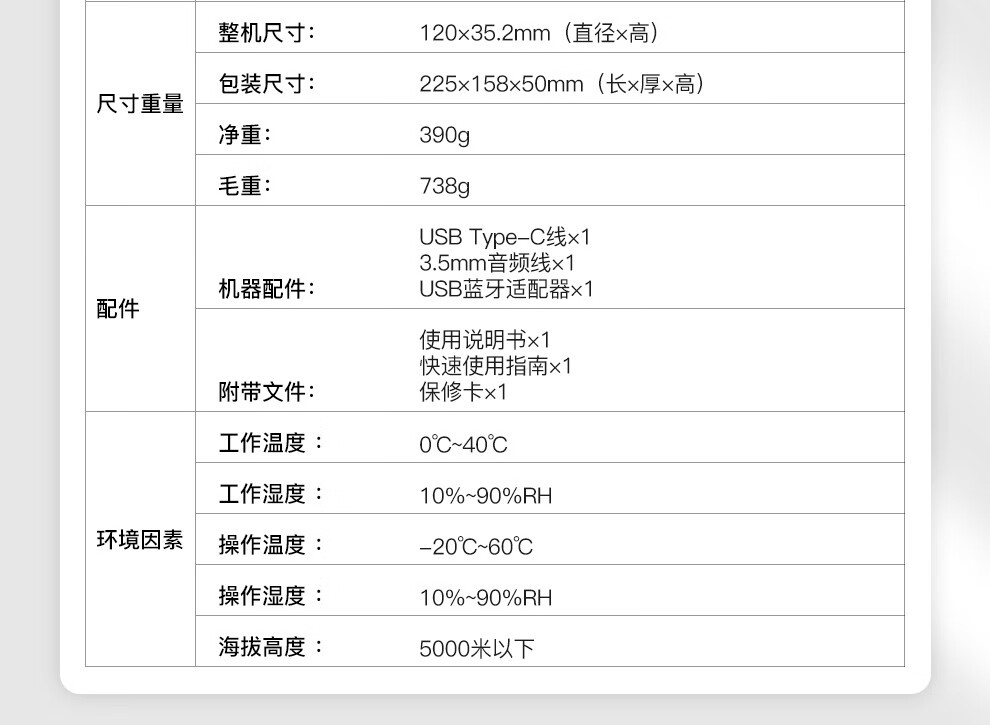Select the 包装尺寸 label
Image resolution: width=990 pixels, height=725 pixels.
tap(267, 84)
